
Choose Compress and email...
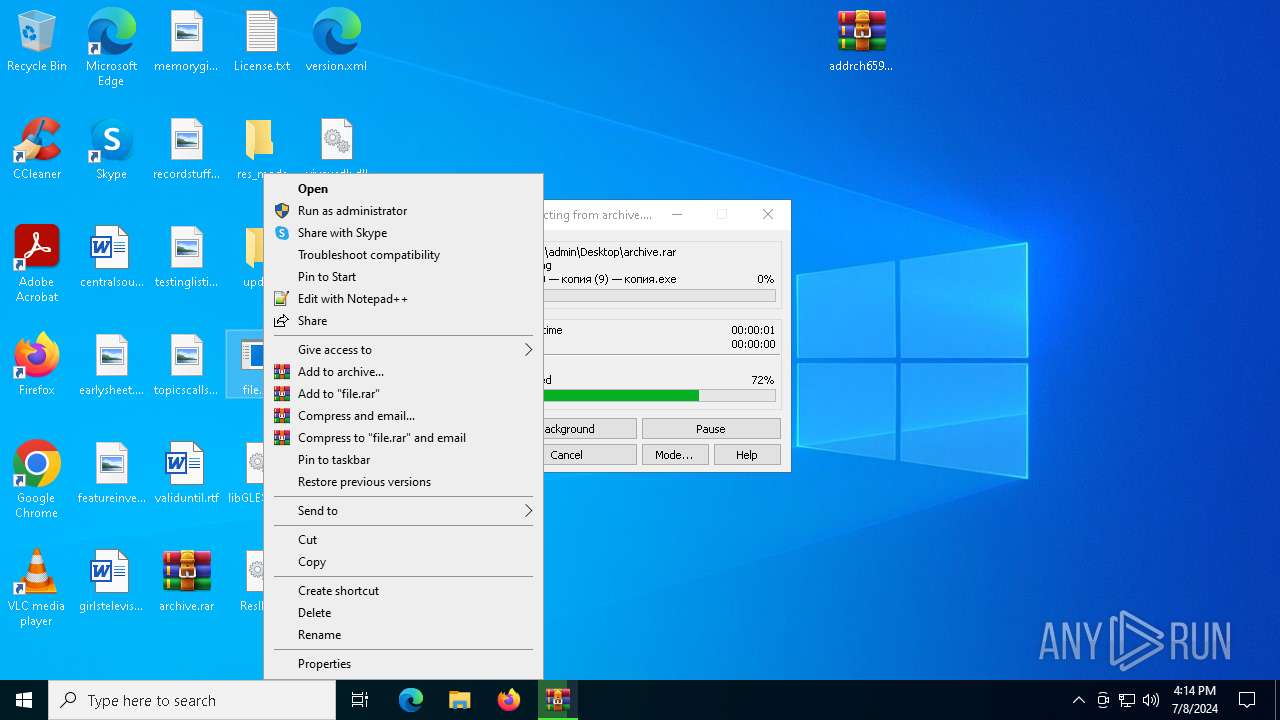(403, 416)
